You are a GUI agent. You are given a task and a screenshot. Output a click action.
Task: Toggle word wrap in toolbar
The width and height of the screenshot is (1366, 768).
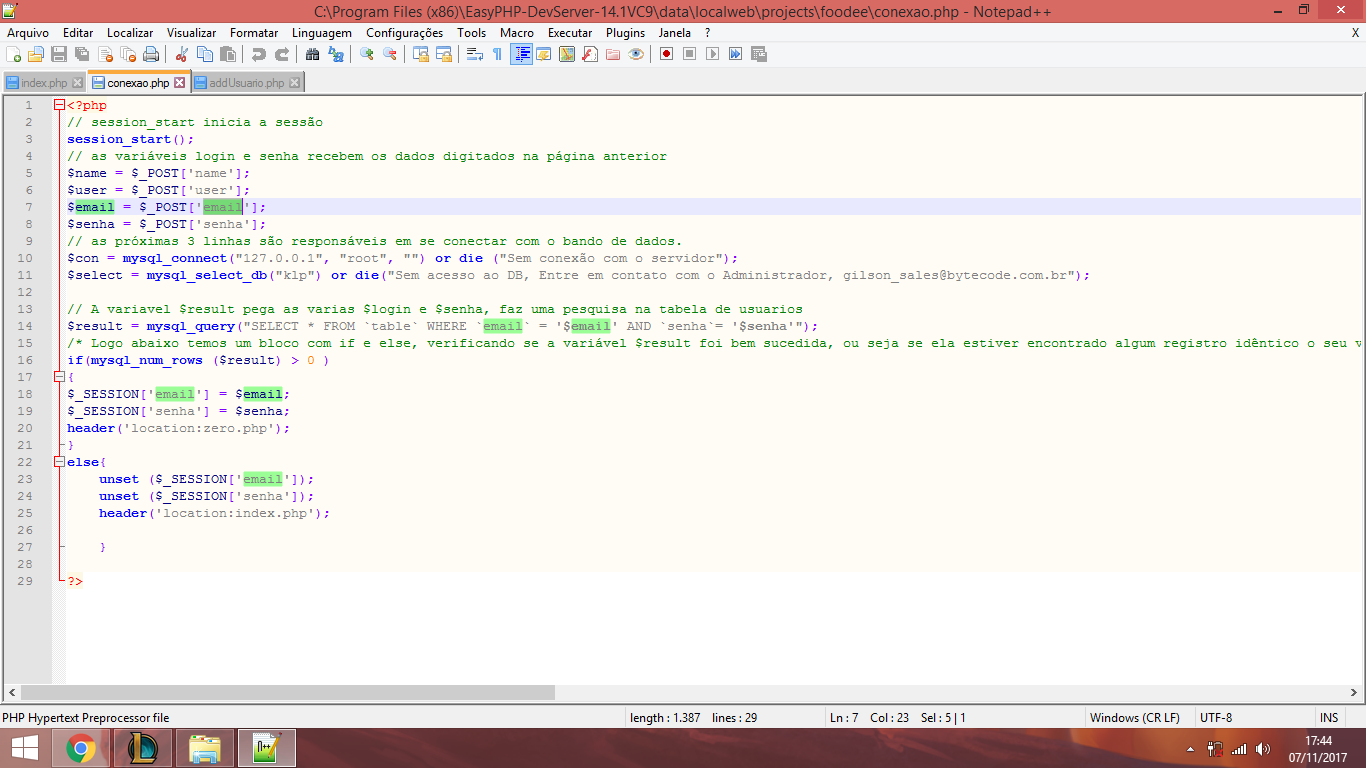tap(475, 54)
